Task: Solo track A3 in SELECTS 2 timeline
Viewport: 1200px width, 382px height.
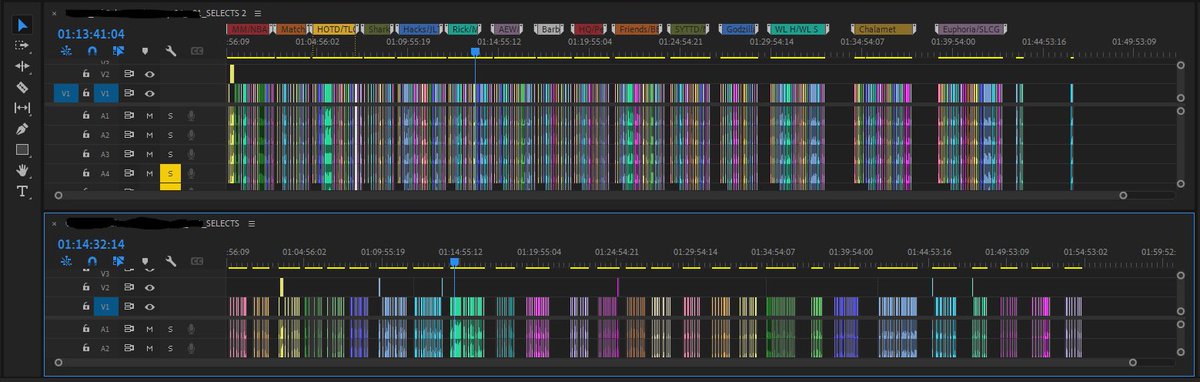Action: [x=170, y=154]
